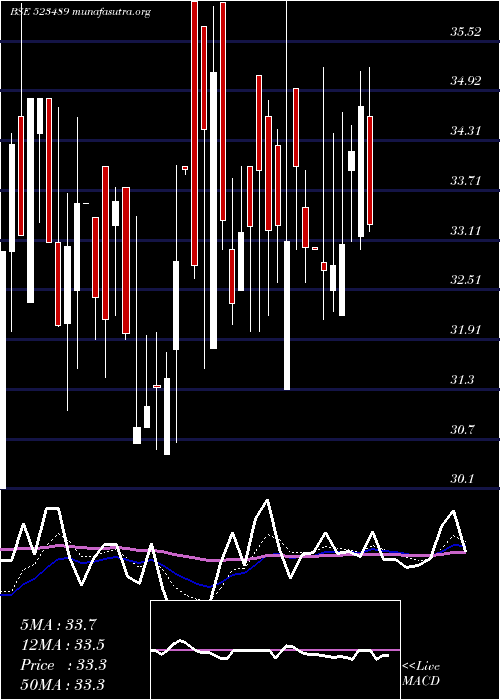The width and height of the screenshot is (500, 700).
Task: Click the 34.31 price axis label
Action: [466, 131]
